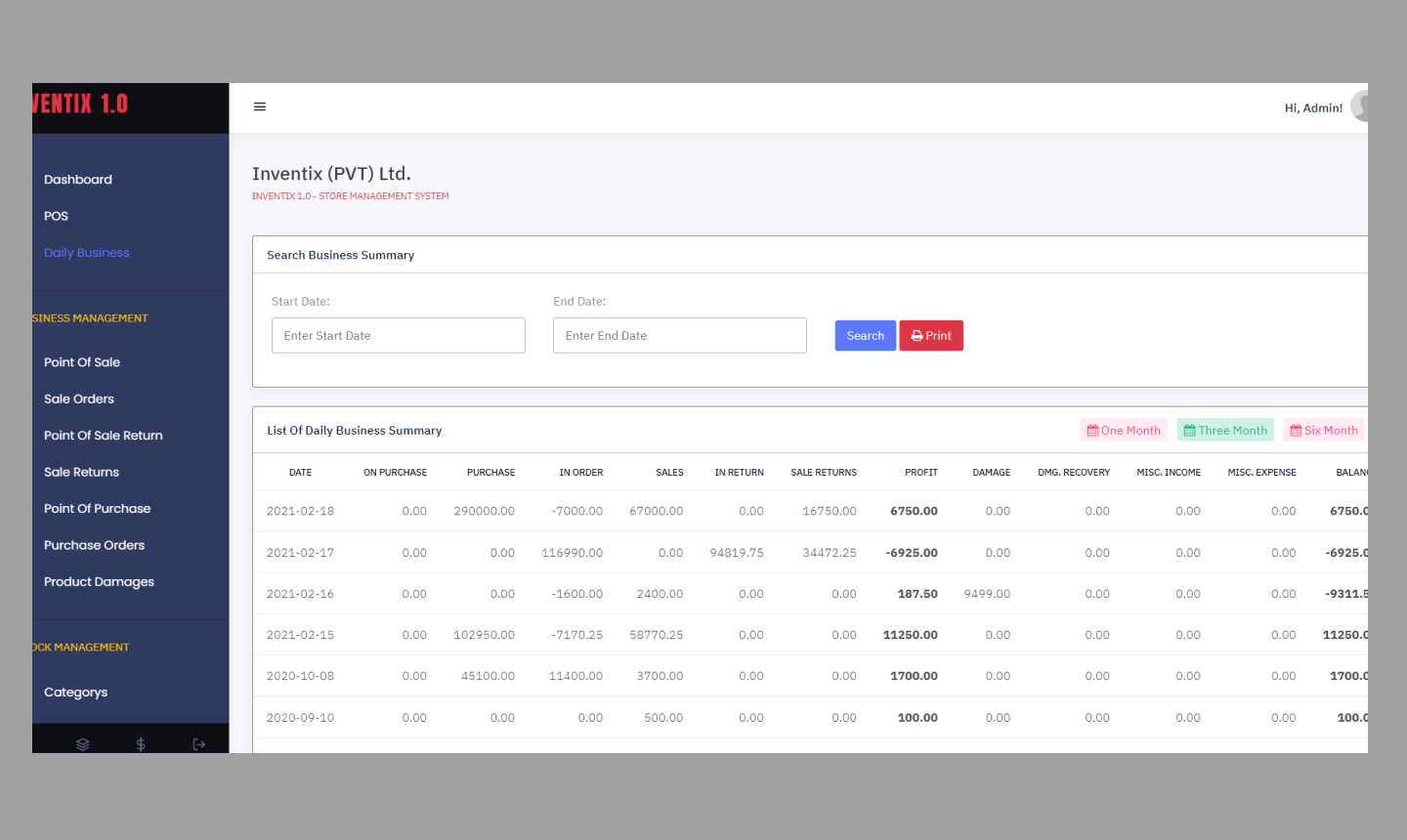Click the layers stack icon in the sidebar footer
1407x840 pixels.
click(x=83, y=744)
